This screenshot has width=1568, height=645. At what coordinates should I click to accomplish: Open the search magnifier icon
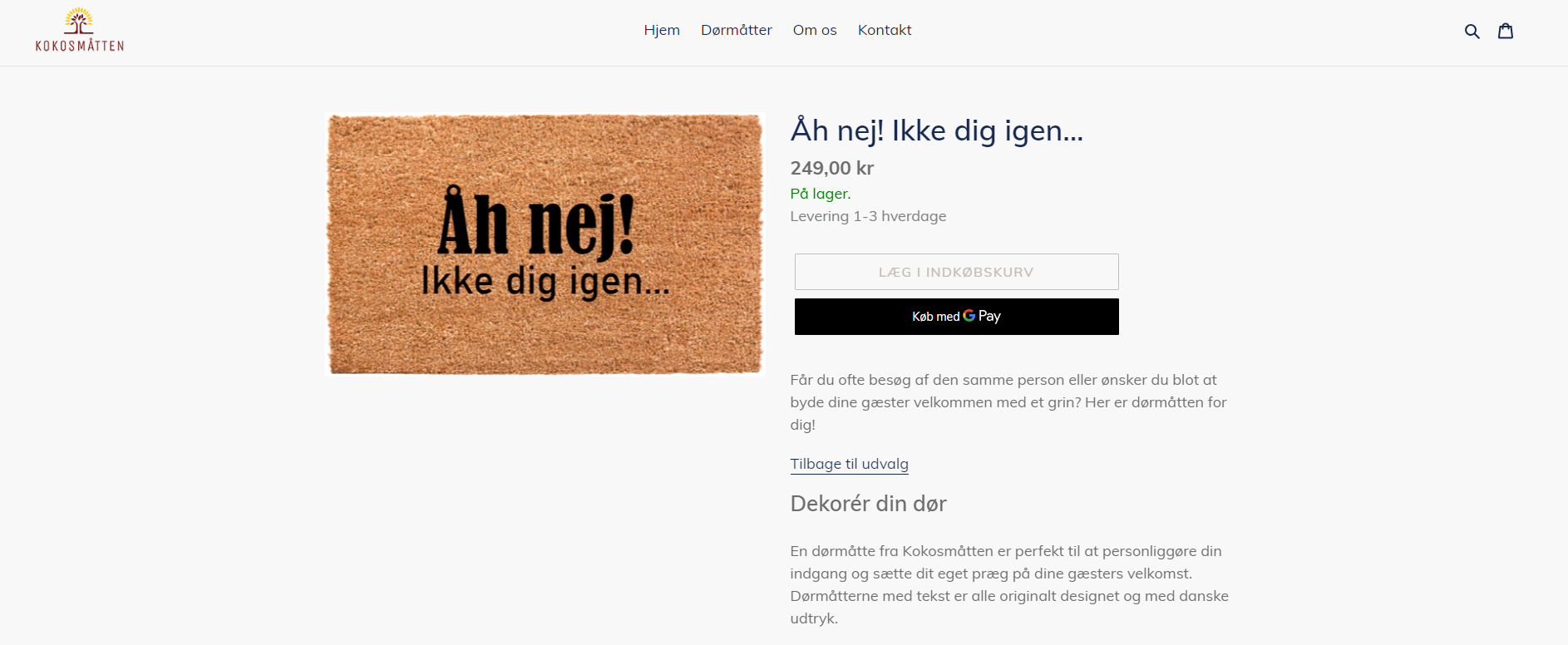point(1472,32)
